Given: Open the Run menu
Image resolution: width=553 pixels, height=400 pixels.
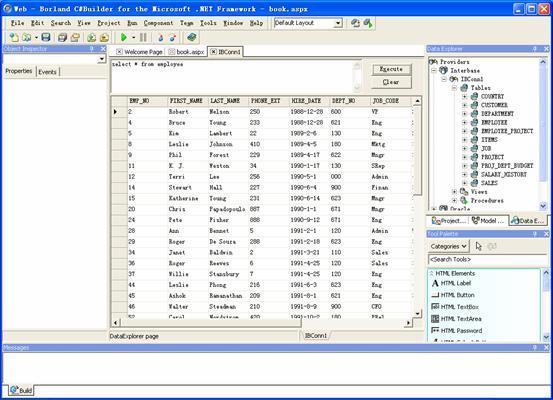Looking at the screenshot, I should tap(132, 23).
